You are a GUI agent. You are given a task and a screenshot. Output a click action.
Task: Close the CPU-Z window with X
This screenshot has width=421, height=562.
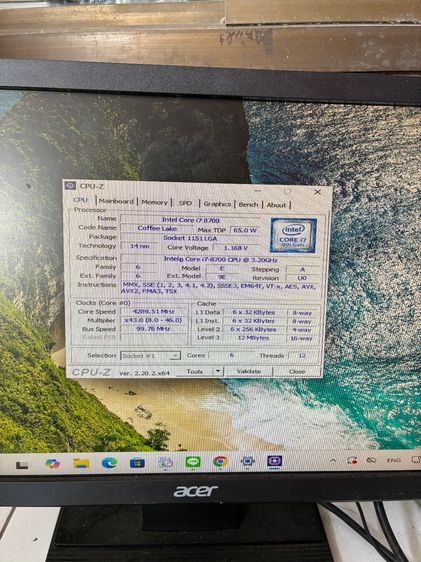click(x=317, y=192)
